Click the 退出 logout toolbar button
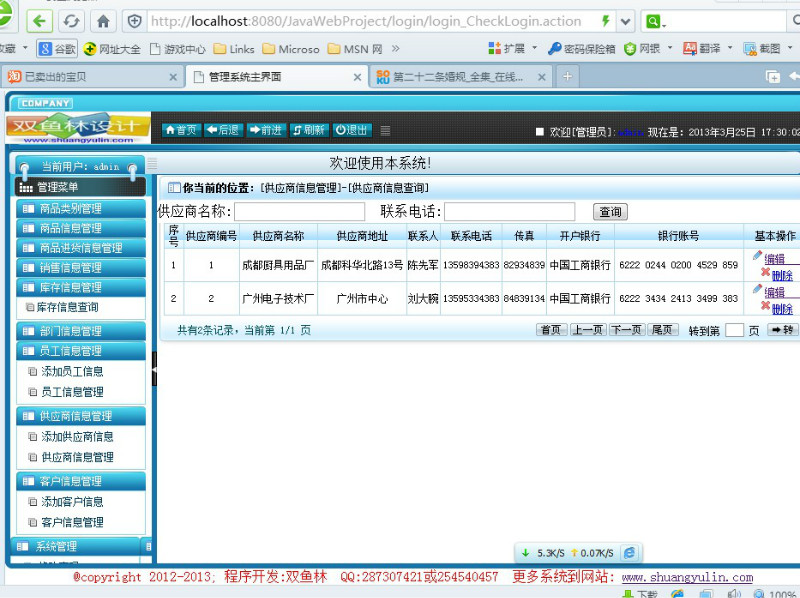This screenshot has height=598, width=800. tap(352, 130)
